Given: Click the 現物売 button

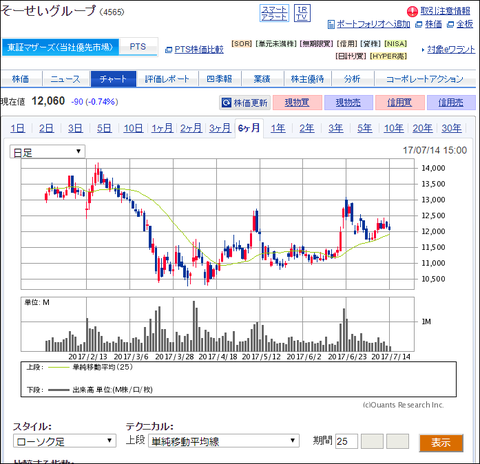Looking at the screenshot, I should coord(348,103).
